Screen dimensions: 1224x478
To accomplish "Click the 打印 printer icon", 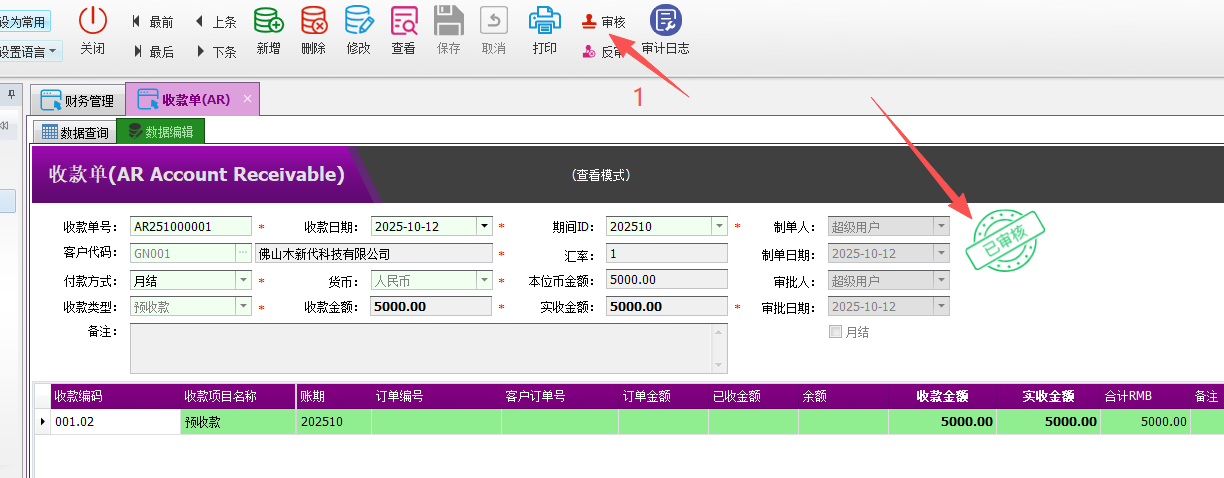I will [544, 20].
